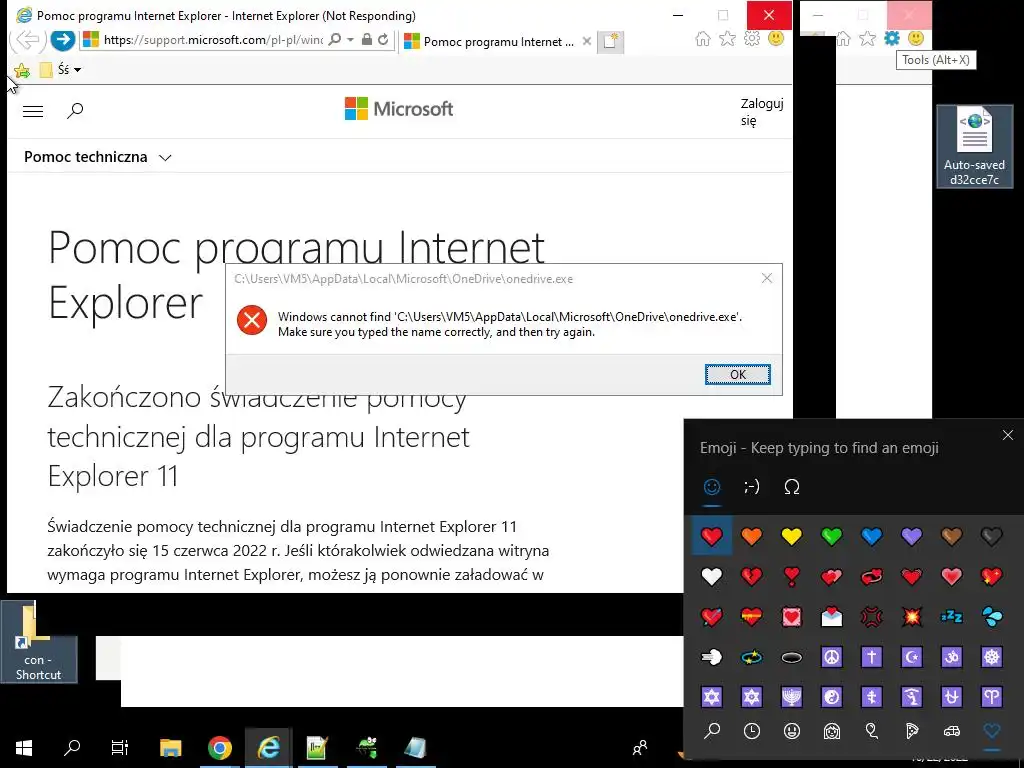Pick the green heart emoji
This screenshot has width=1024, height=768.
[x=831, y=536]
